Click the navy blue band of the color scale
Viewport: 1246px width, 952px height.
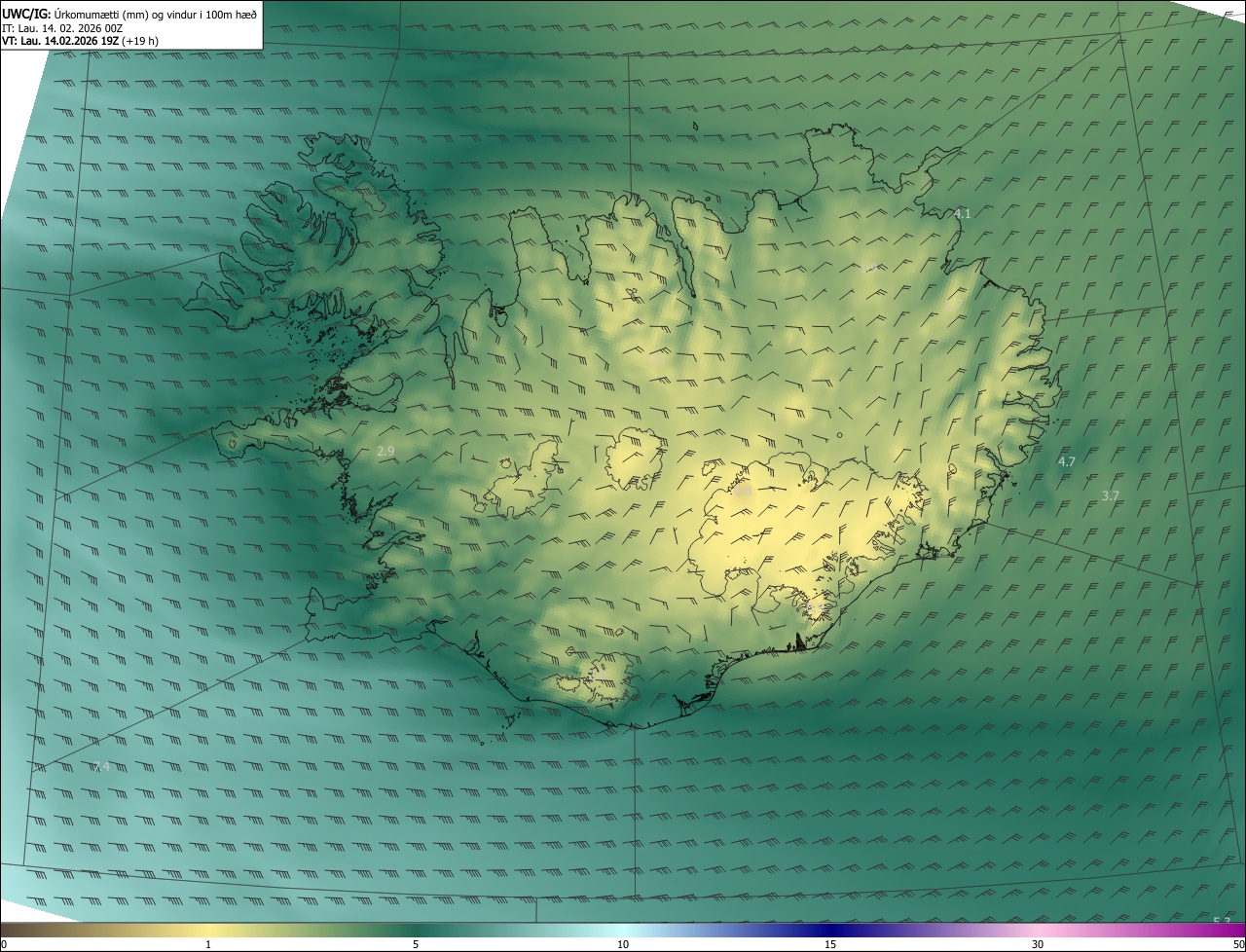point(830,931)
